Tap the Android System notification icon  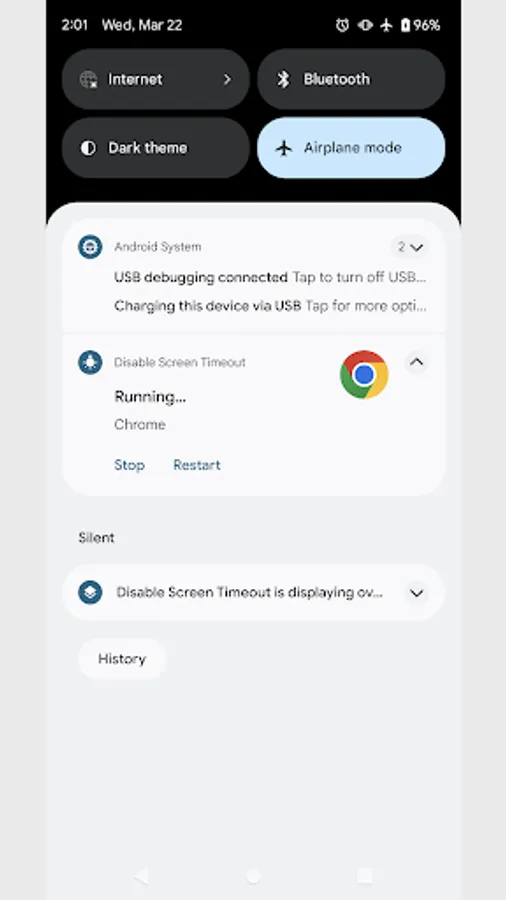point(90,247)
